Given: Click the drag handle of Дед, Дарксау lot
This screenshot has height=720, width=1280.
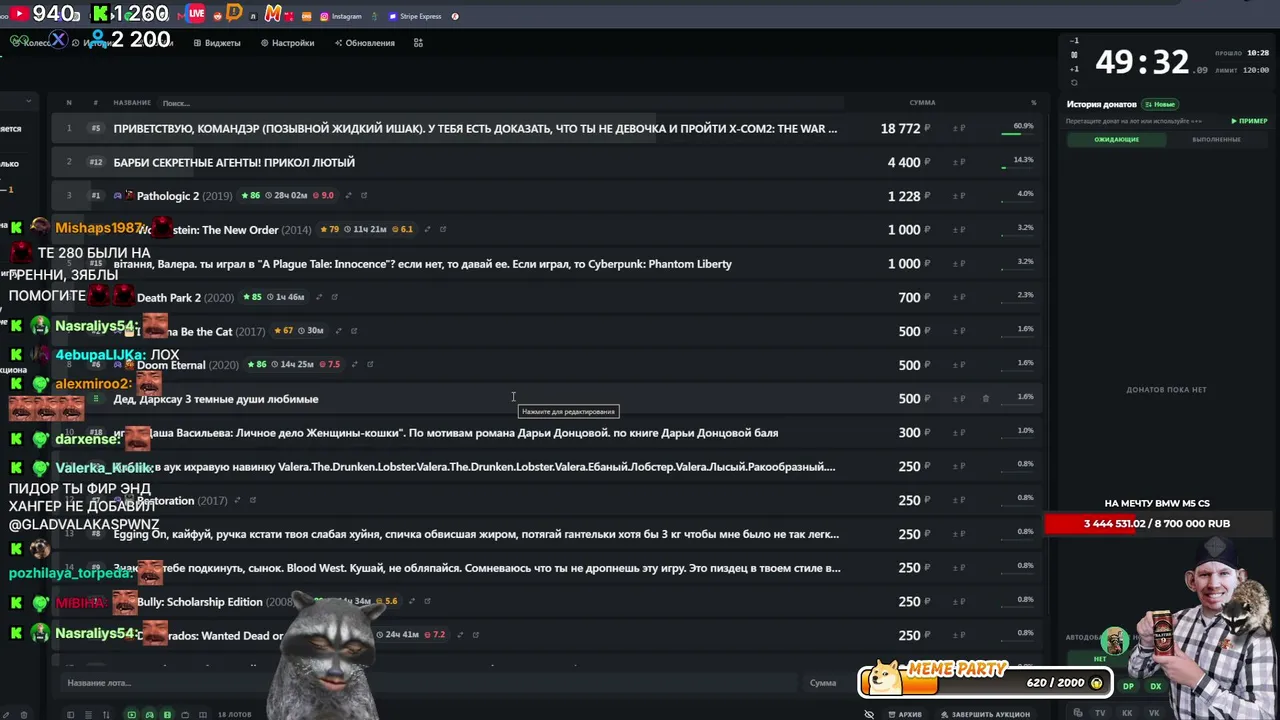Looking at the screenshot, I should point(96,398).
